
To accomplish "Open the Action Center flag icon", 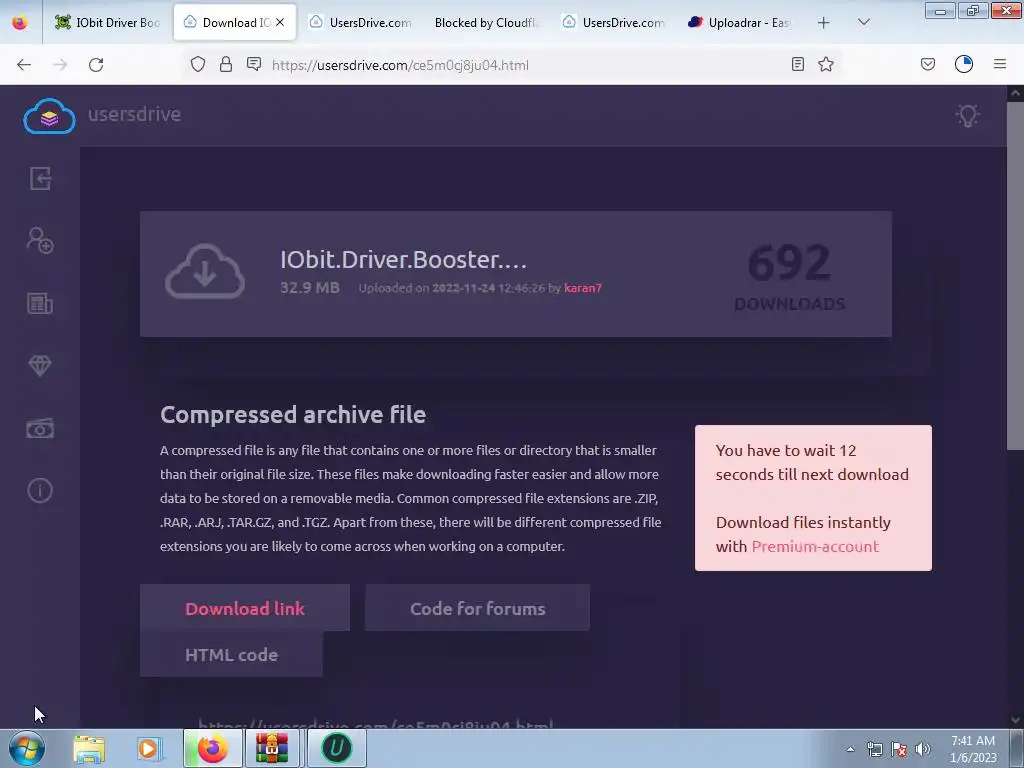I will (x=899, y=749).
